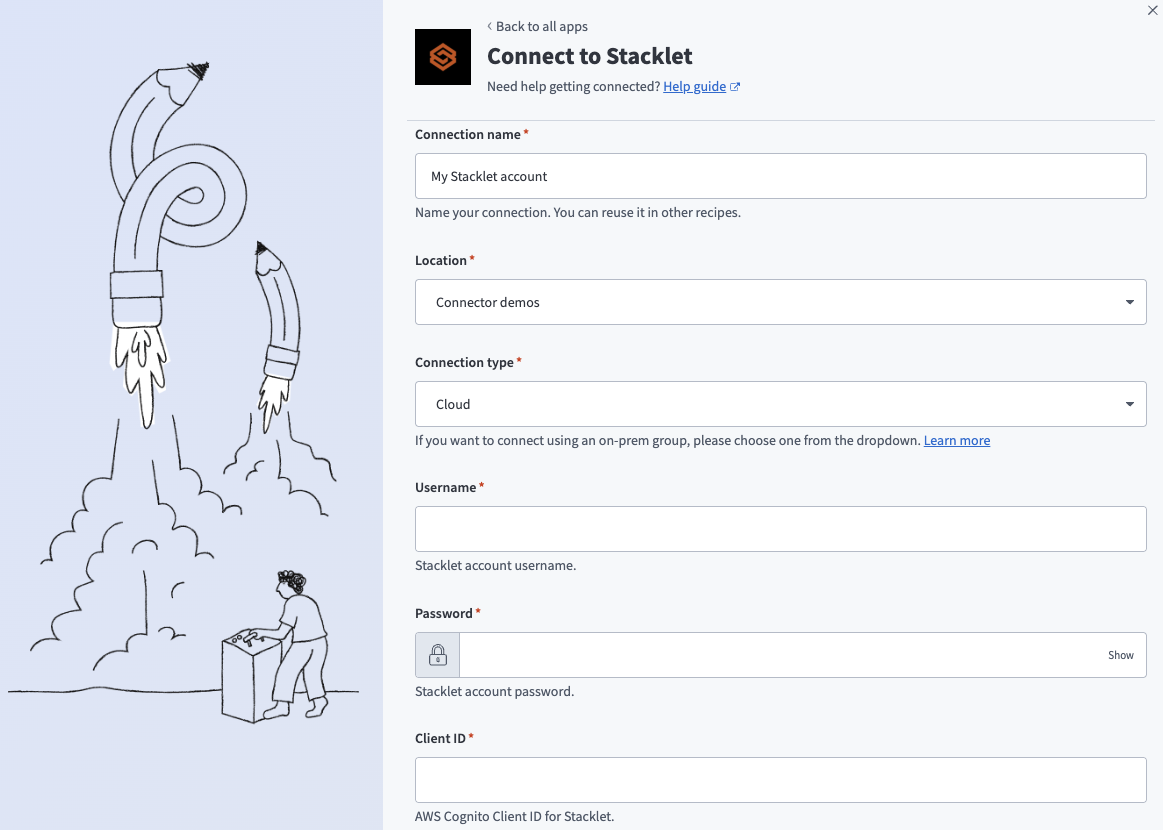Viewport: 1163px width, 830px height.
Task: Click the Stacklet app logo
Action: point(442,56)
